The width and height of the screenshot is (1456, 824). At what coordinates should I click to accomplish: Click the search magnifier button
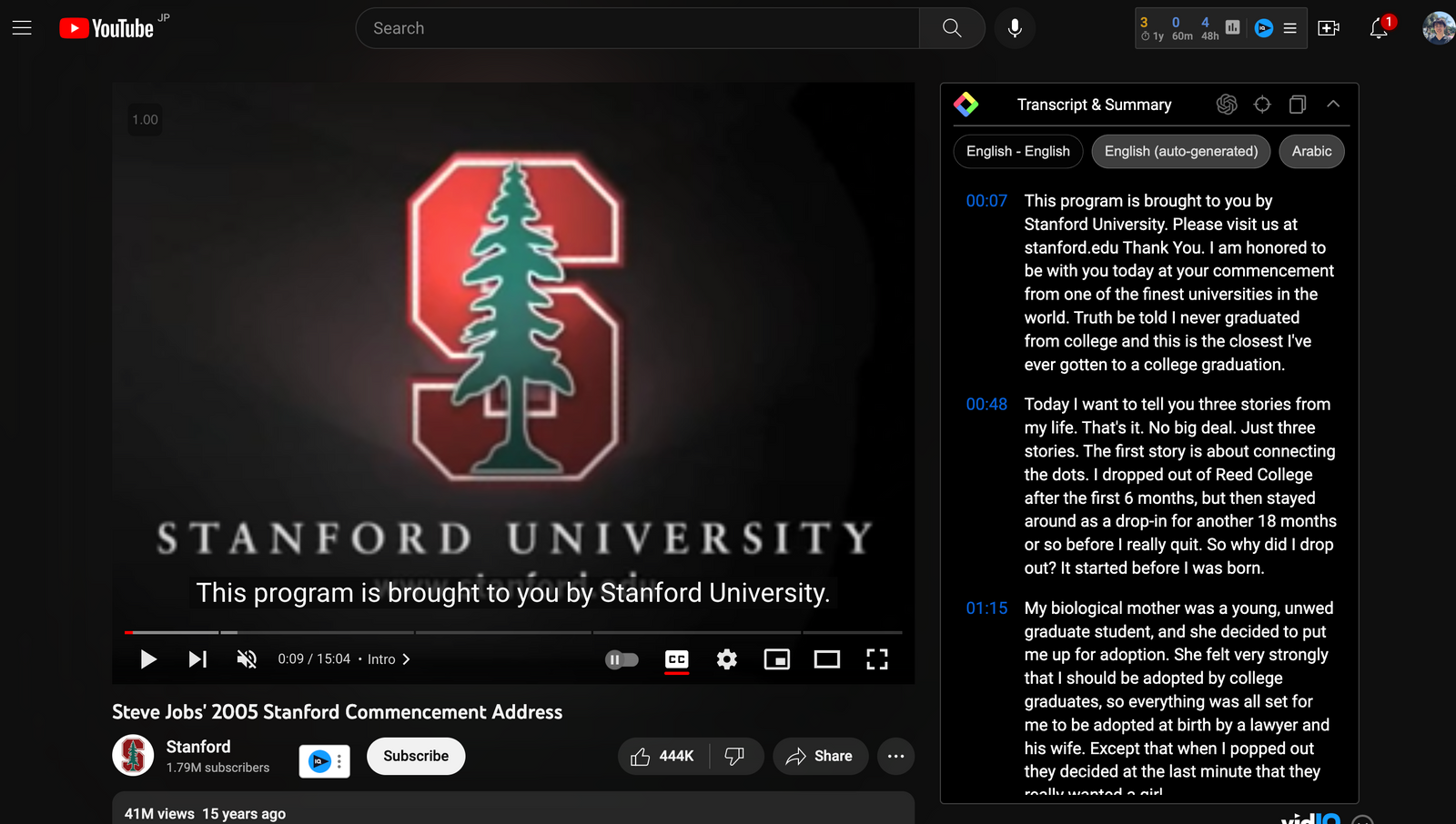(x=952, y=28)
